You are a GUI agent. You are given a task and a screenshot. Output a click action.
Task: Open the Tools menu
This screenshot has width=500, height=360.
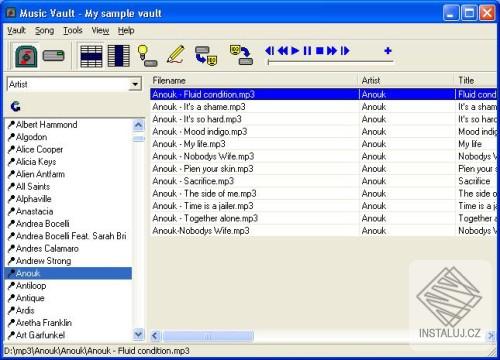coord(73,30)
